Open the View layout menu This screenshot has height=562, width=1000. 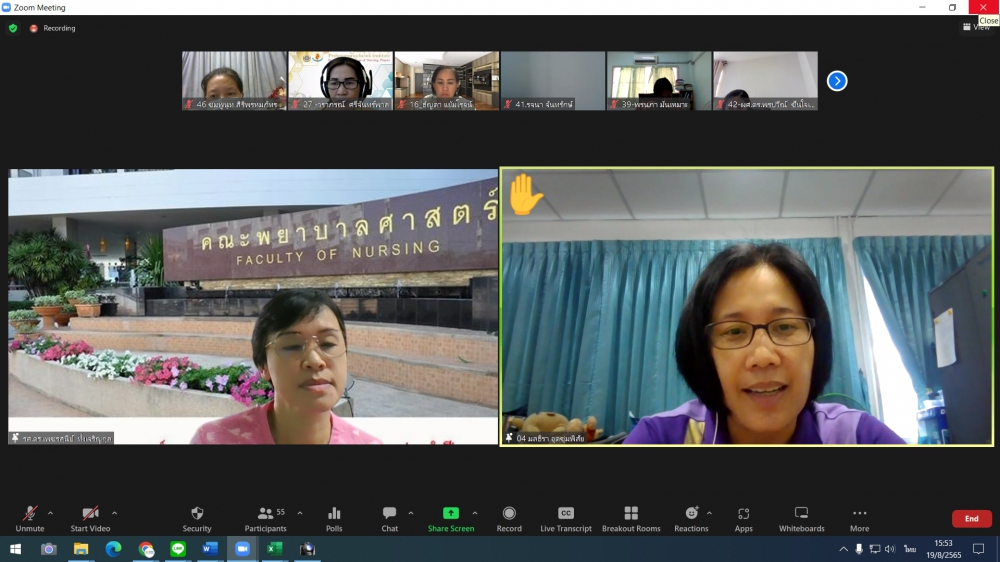977,27
